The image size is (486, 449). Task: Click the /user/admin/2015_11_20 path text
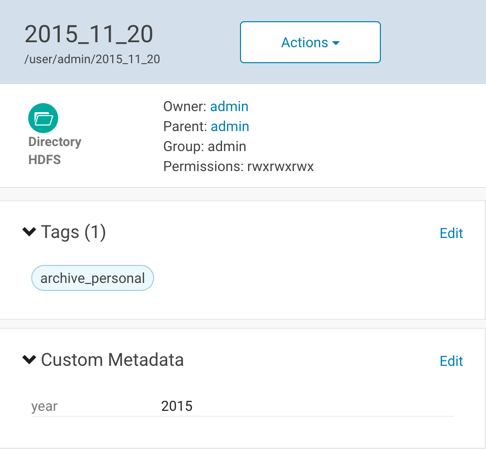click(92, 59)
